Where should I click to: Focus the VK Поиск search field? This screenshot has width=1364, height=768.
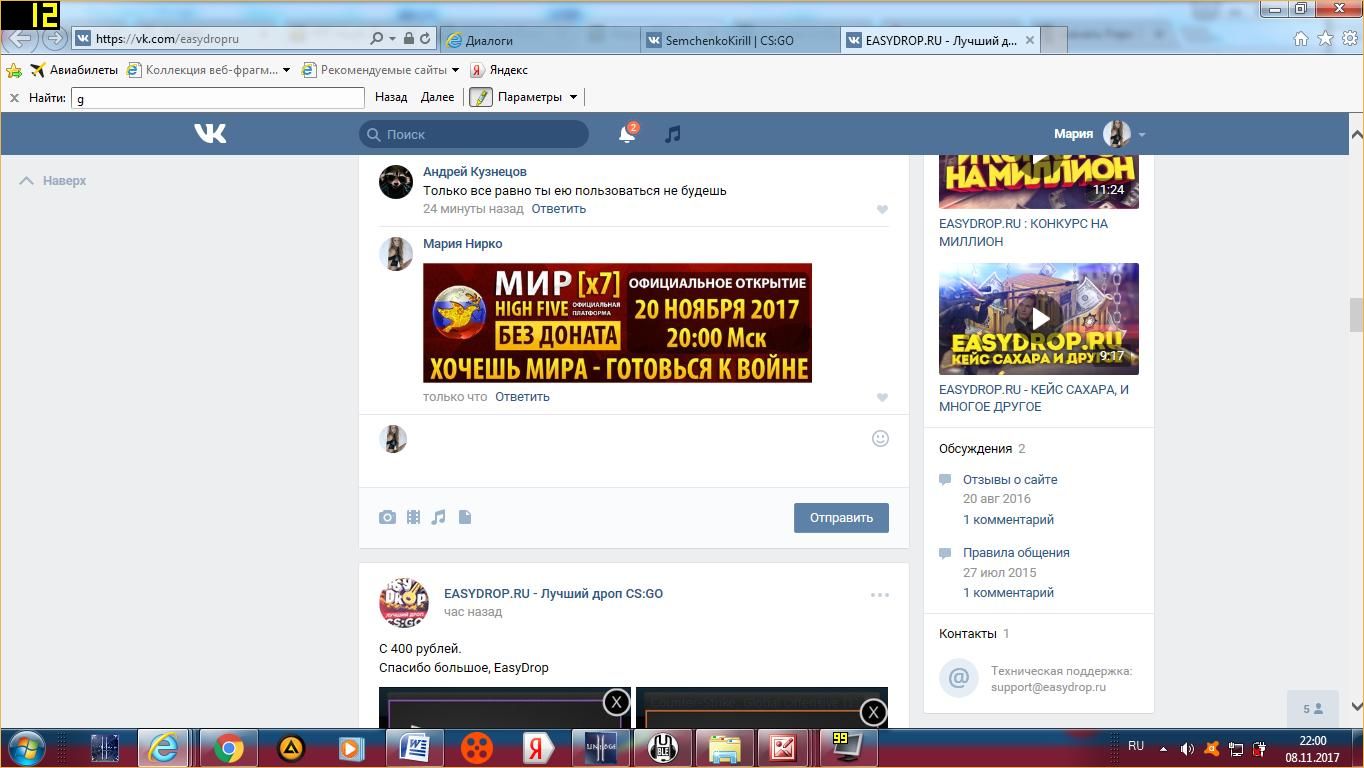(x=474, y=134)
